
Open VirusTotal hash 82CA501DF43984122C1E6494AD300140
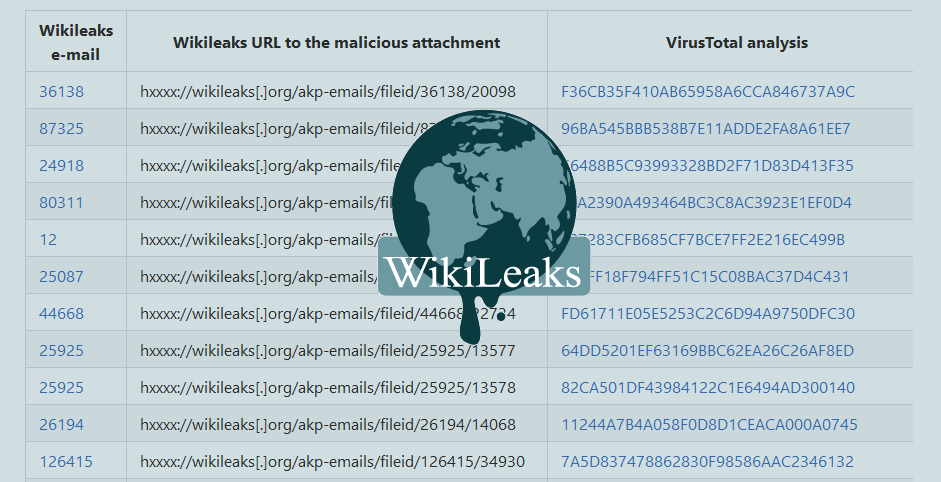coord(708,388)
